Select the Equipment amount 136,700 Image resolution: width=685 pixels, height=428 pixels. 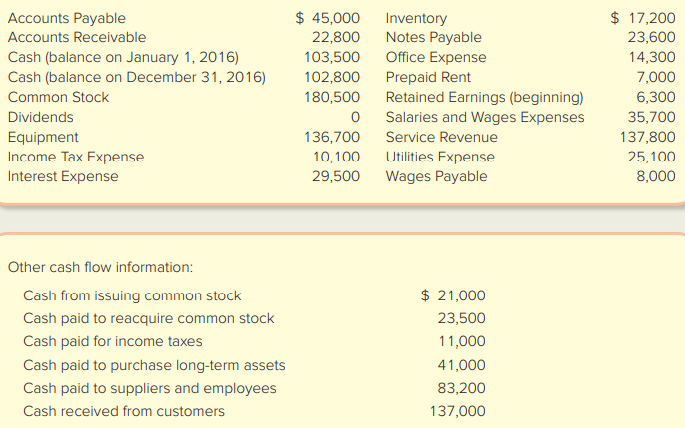(332, 137)
